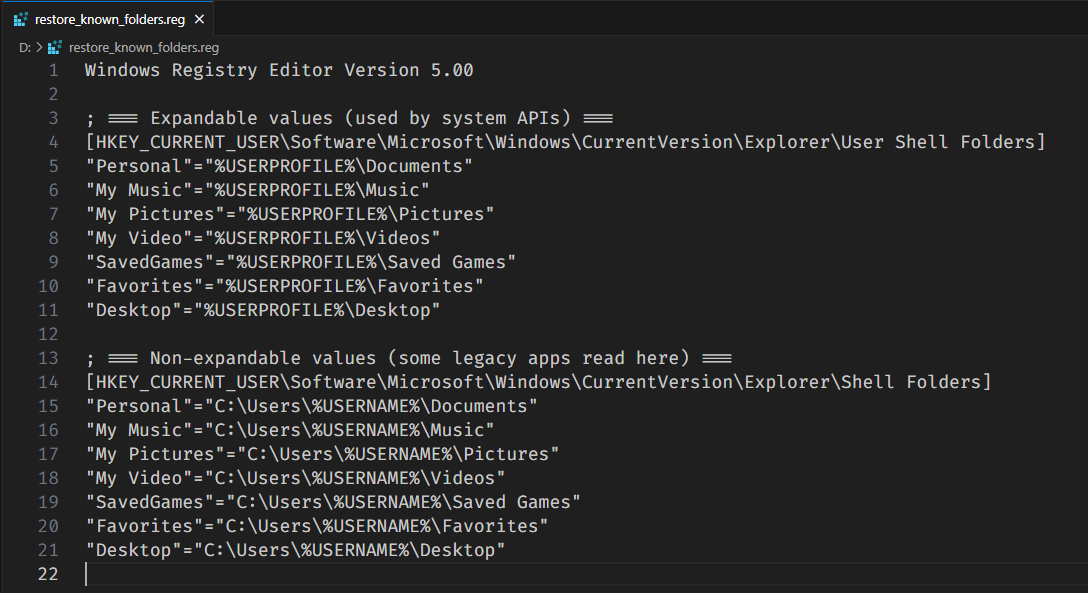
Task: Click the "Favorites" C:\Users entry line
Action: (317, 526)
